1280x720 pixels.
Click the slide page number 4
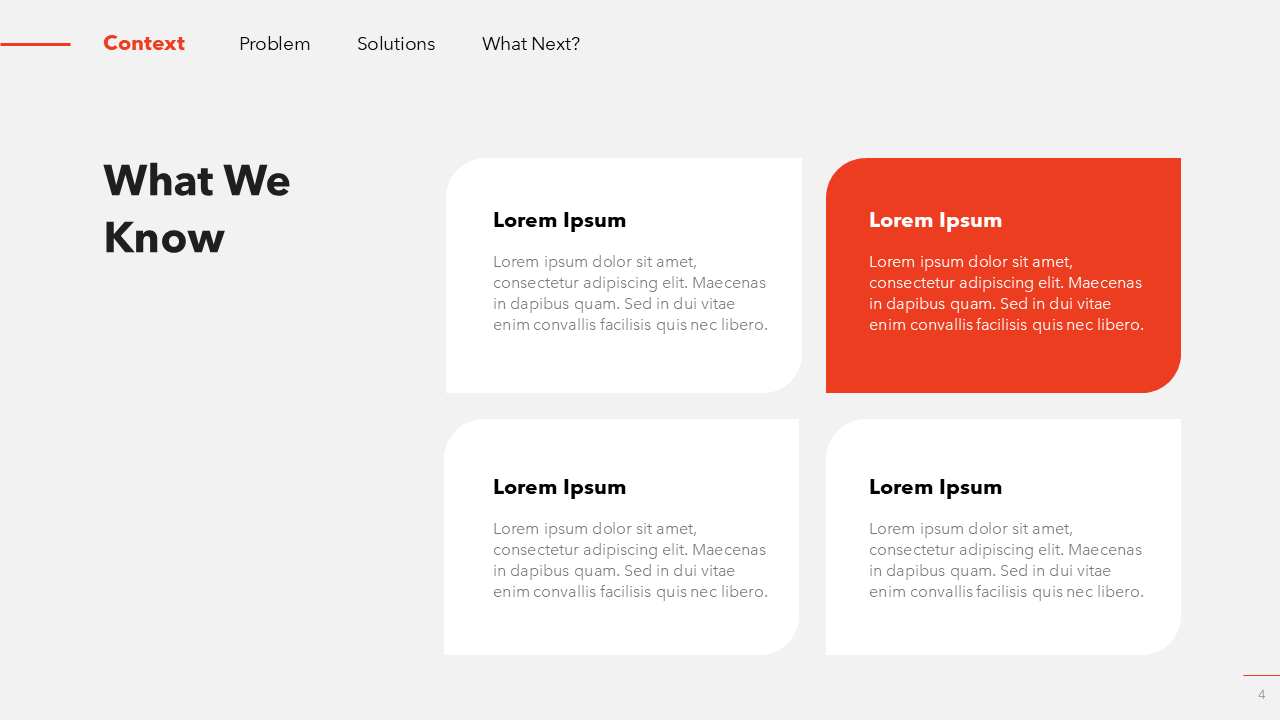(x=1261, y=695)
